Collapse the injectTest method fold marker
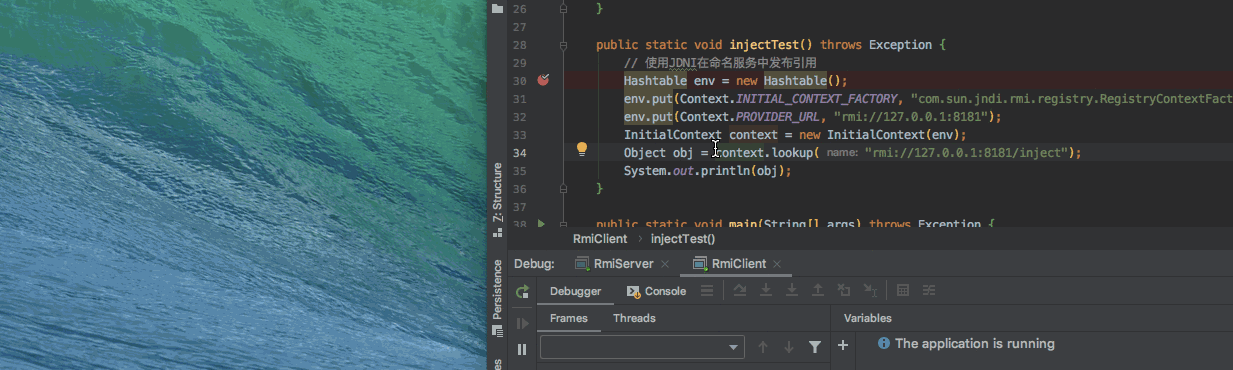 pyautogui.click(x=564, y=45)
